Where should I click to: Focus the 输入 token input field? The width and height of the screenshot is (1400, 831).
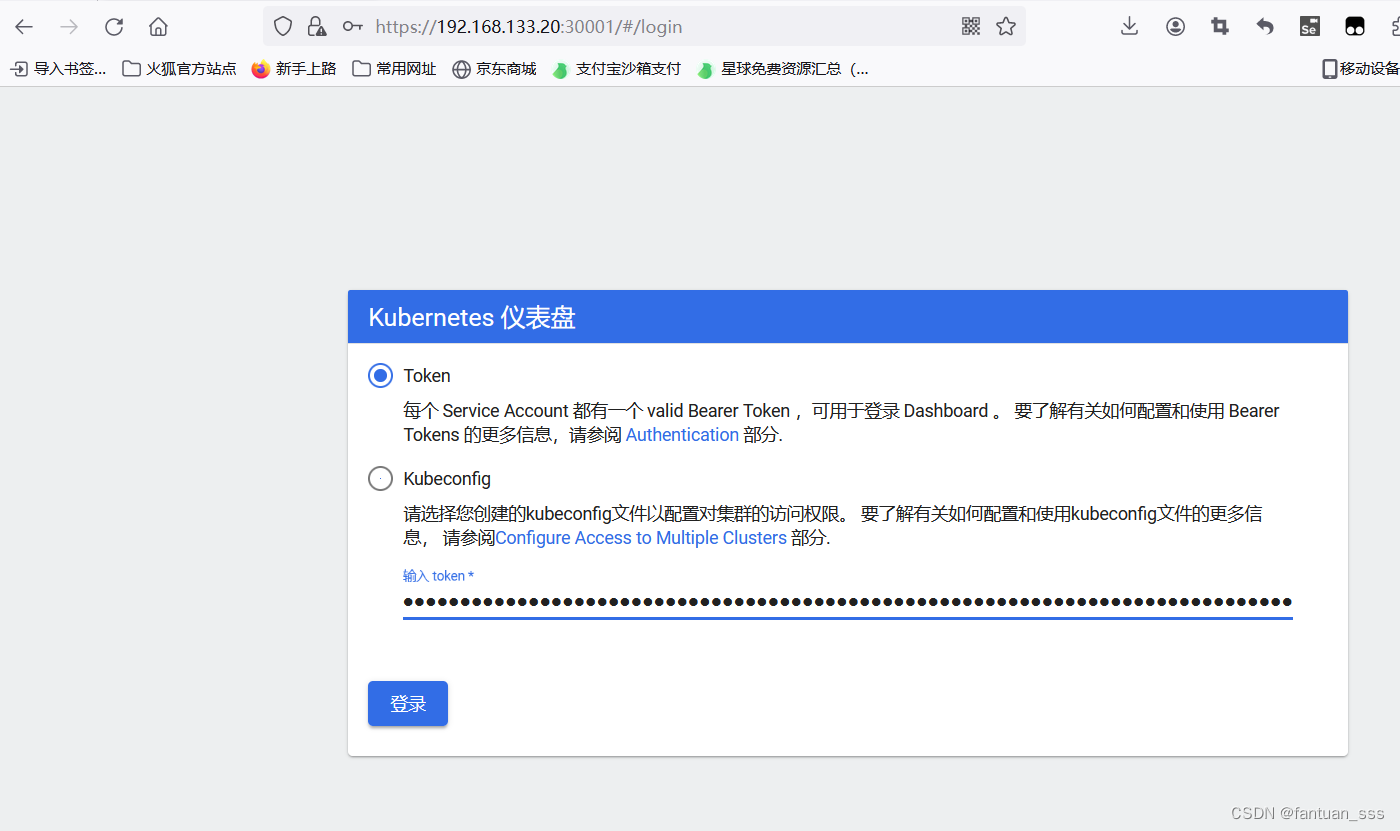[848, 602]
